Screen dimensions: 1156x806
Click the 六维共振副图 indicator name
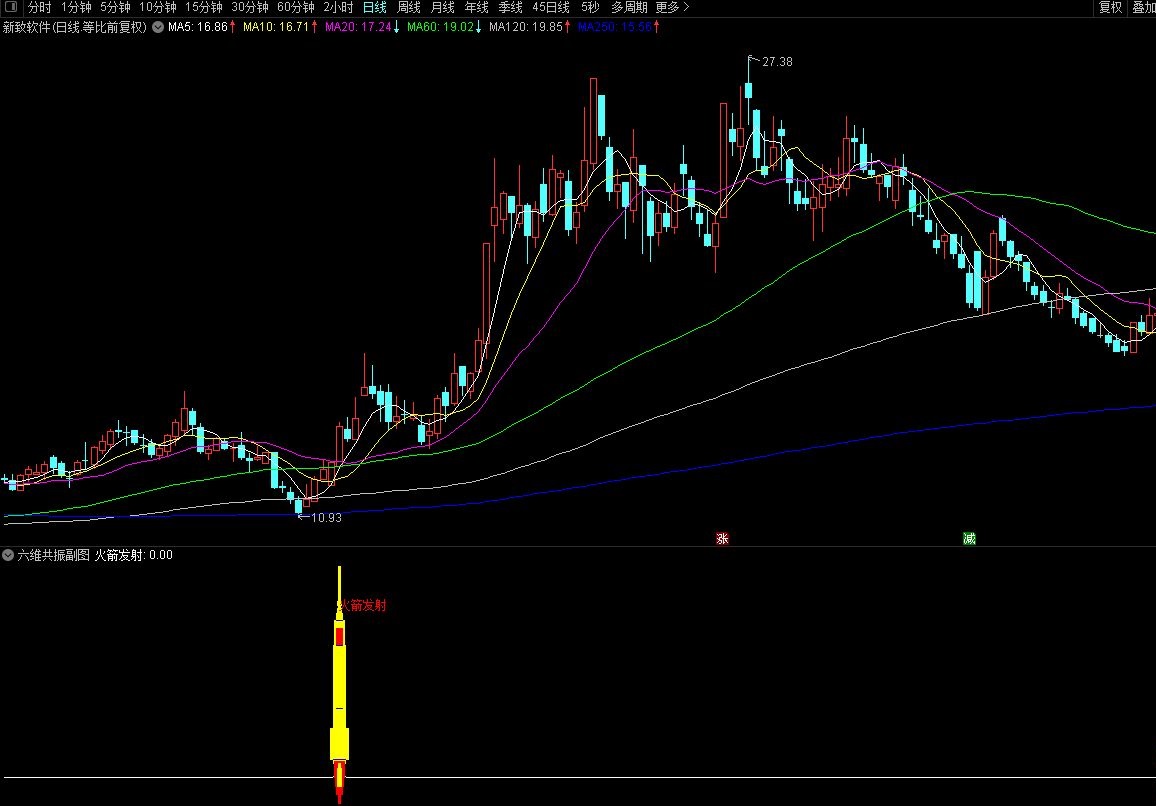click(53, 555)
